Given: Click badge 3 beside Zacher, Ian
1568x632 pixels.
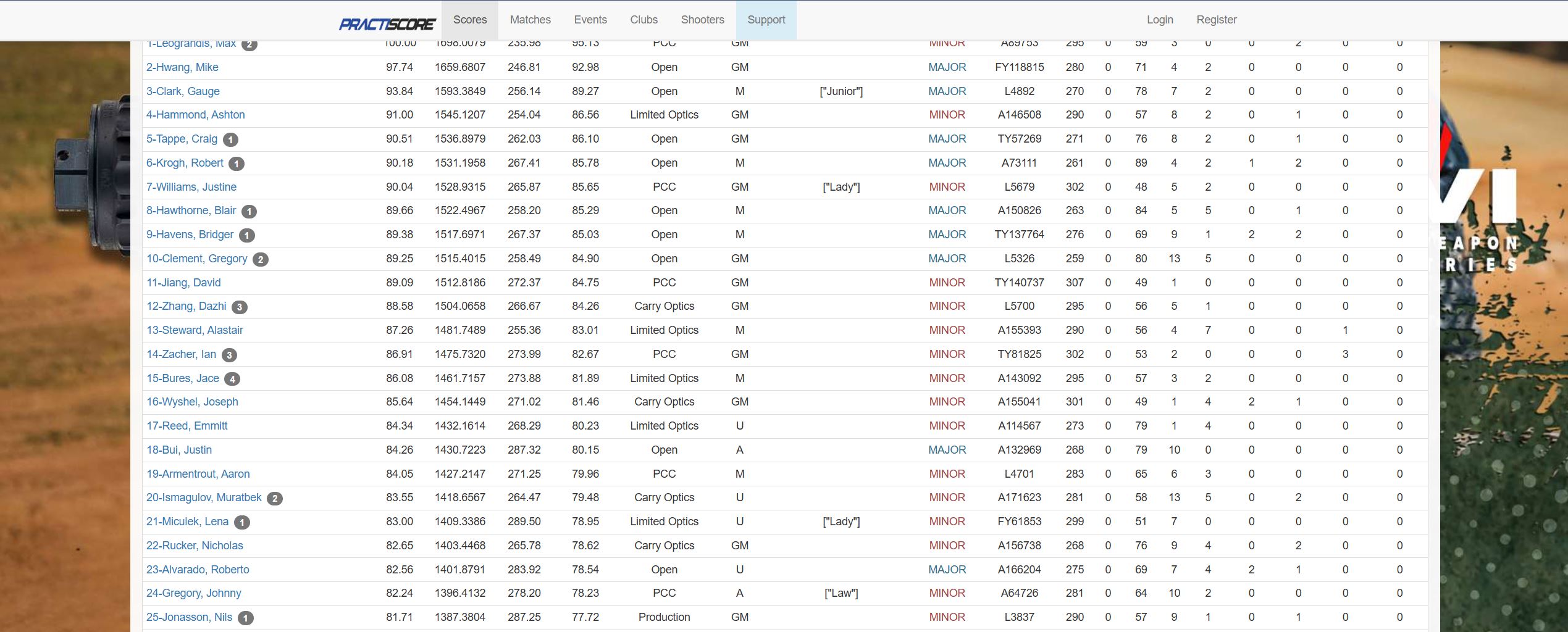Looking at the screenshot, I should coord(229,355).
